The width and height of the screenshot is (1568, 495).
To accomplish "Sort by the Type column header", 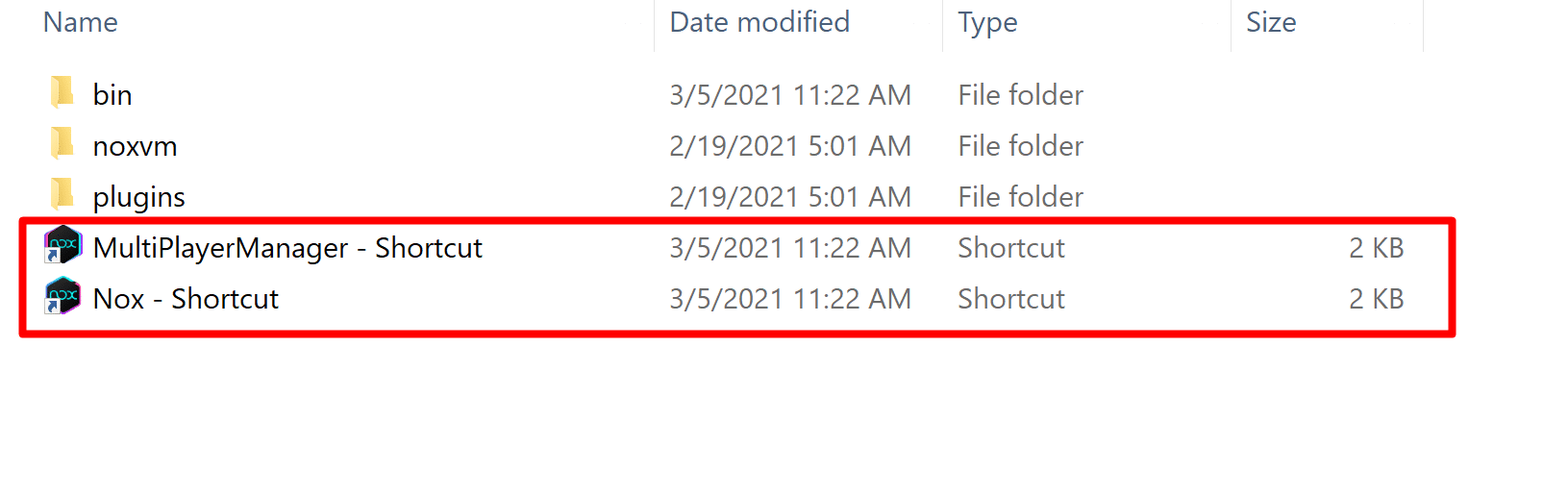I will tap(987, 22).
